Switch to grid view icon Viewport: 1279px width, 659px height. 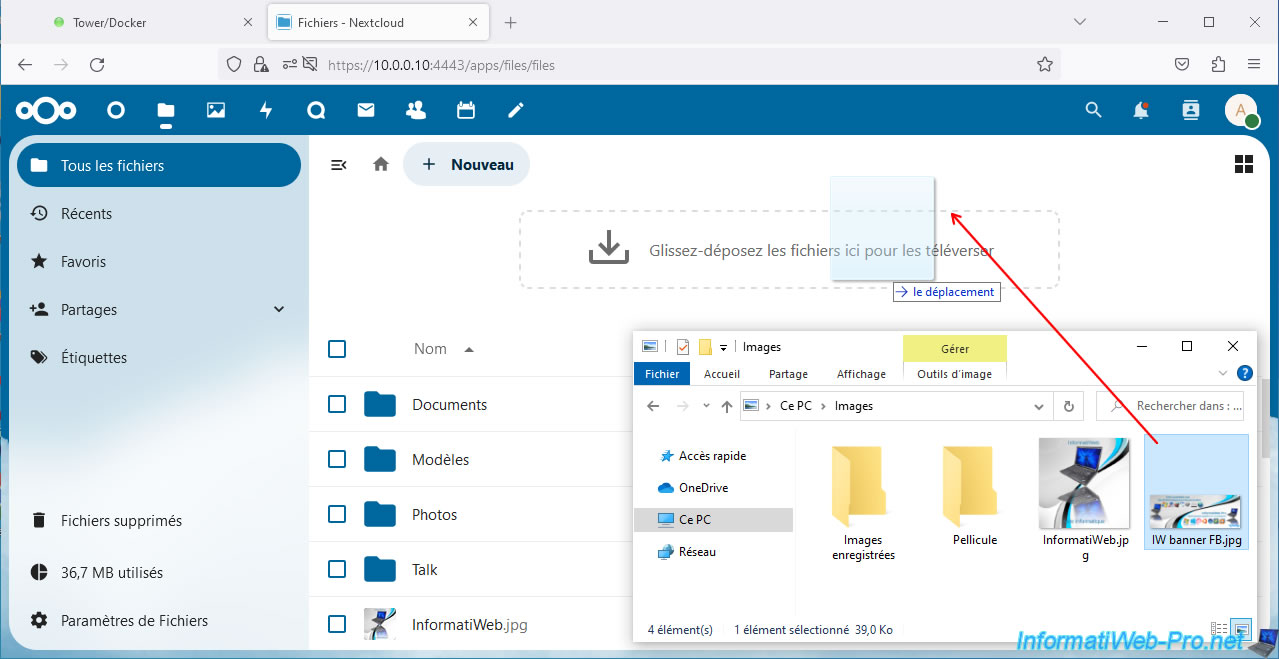(x=1244, y=165)
